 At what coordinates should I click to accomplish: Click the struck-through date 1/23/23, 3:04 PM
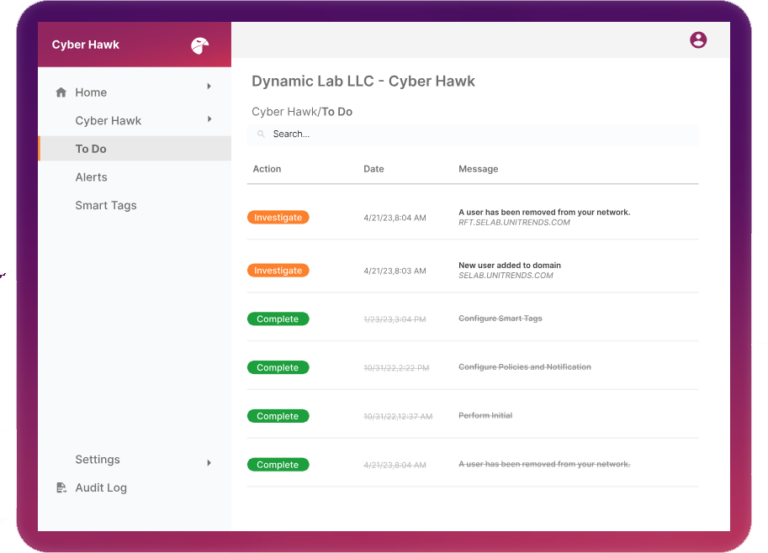(395, 319)
